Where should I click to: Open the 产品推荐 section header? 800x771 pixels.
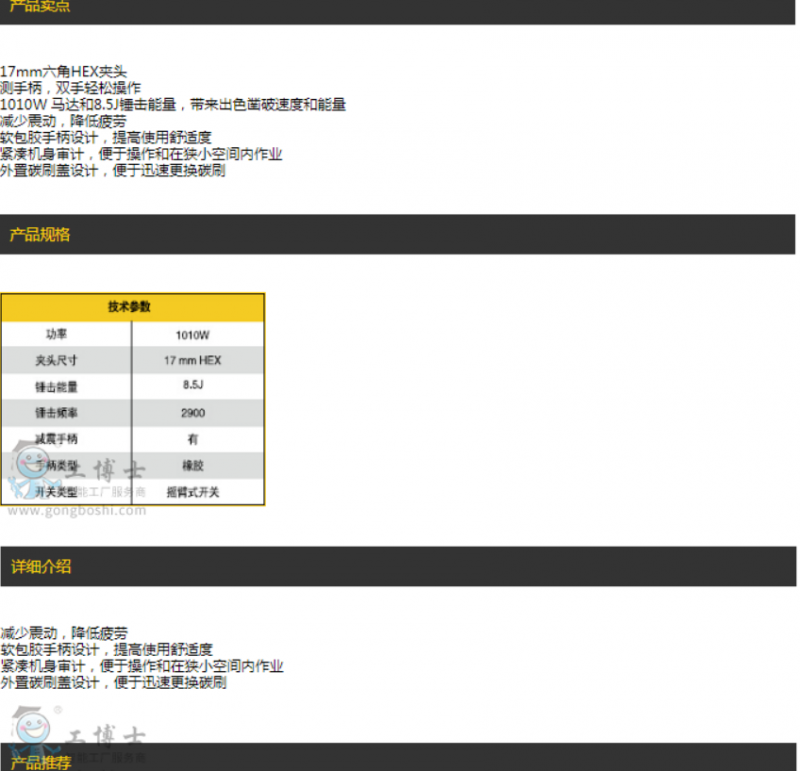(x=40, y=762)
